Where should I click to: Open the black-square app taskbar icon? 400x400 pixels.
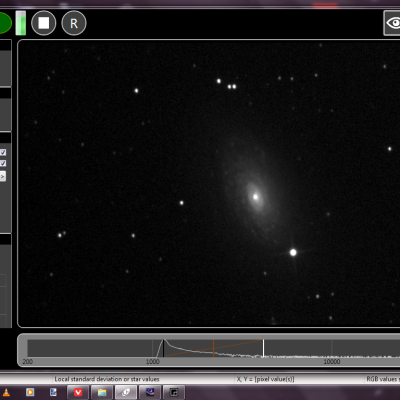(x=174, y=392)
